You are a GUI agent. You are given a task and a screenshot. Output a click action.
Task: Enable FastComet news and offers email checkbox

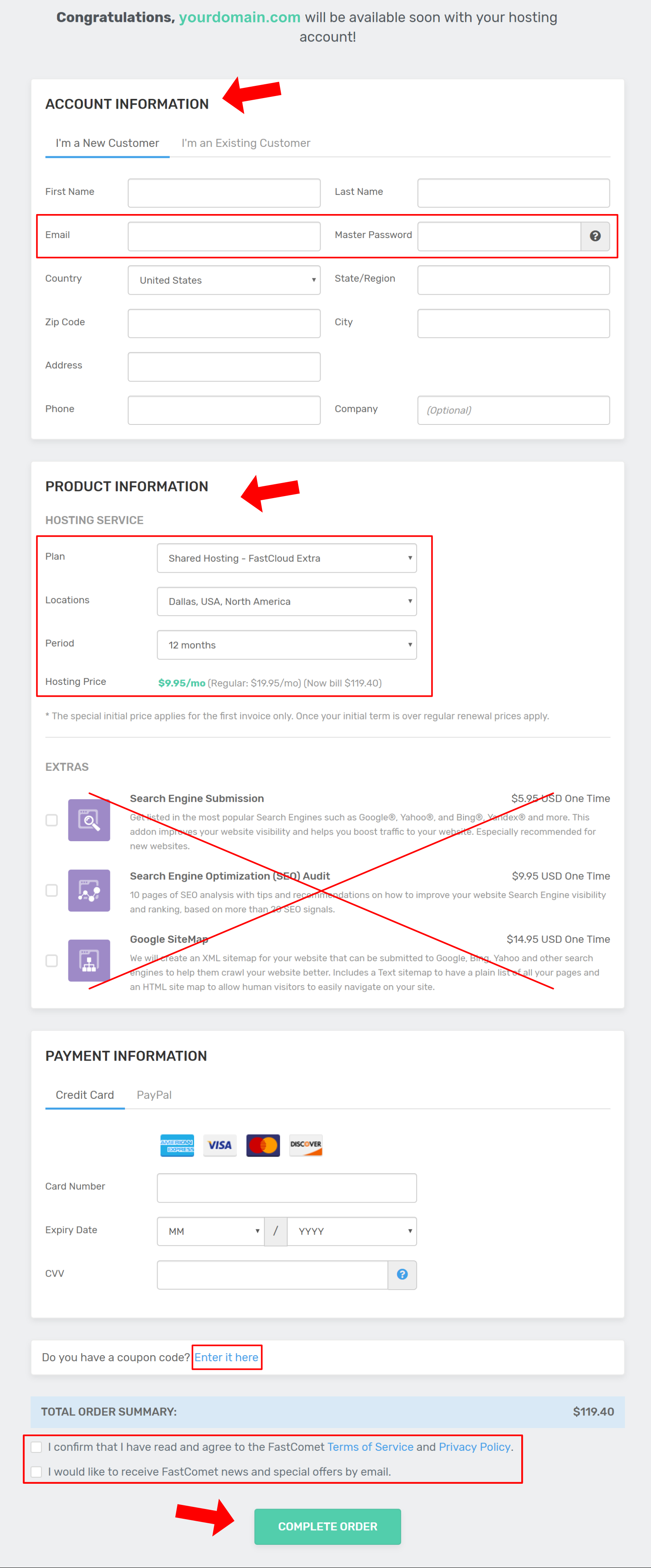37,1471
